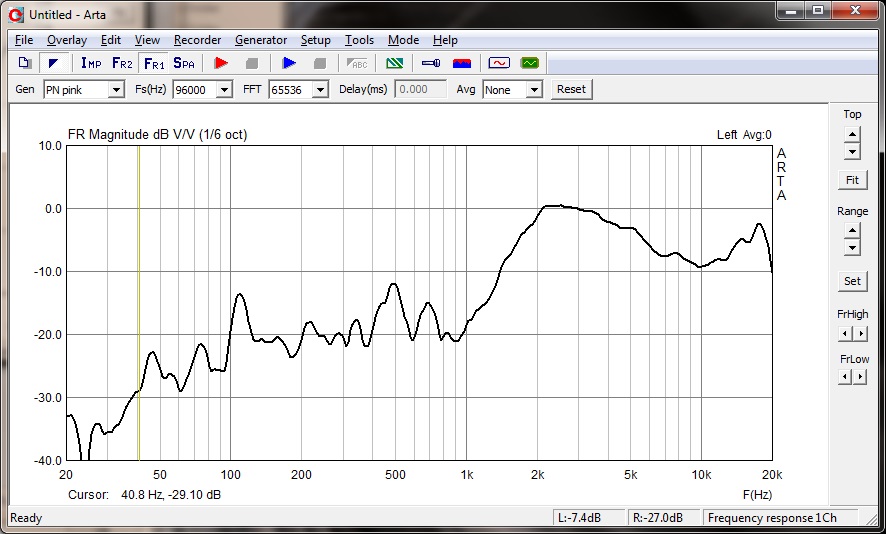This screenshot has width=886, height=534.
Task: Click the stop button beside the red arrow
Action: coord(251,63)
